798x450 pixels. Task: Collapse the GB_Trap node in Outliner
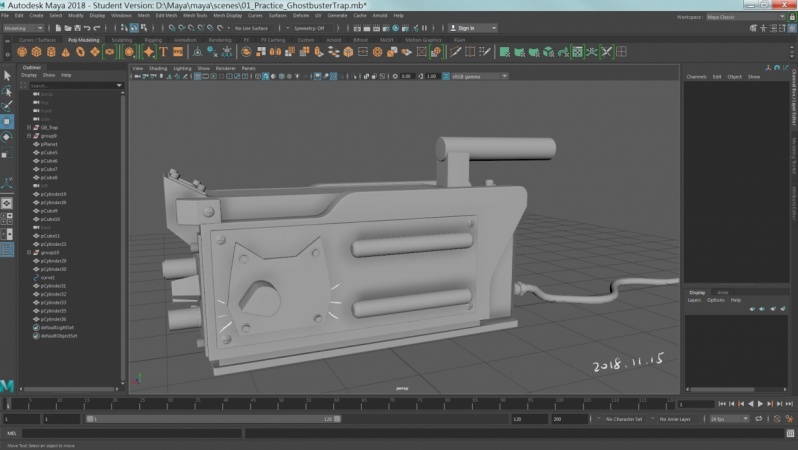pos(29,127)
